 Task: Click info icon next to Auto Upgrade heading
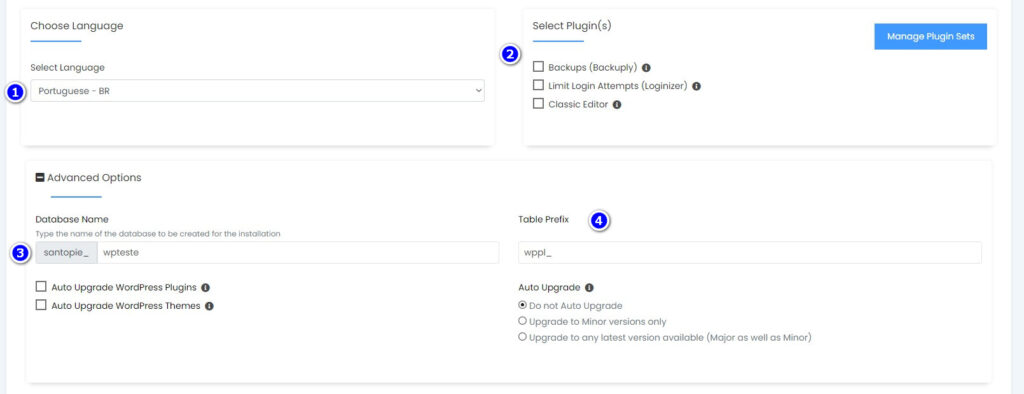coord(589,287)
